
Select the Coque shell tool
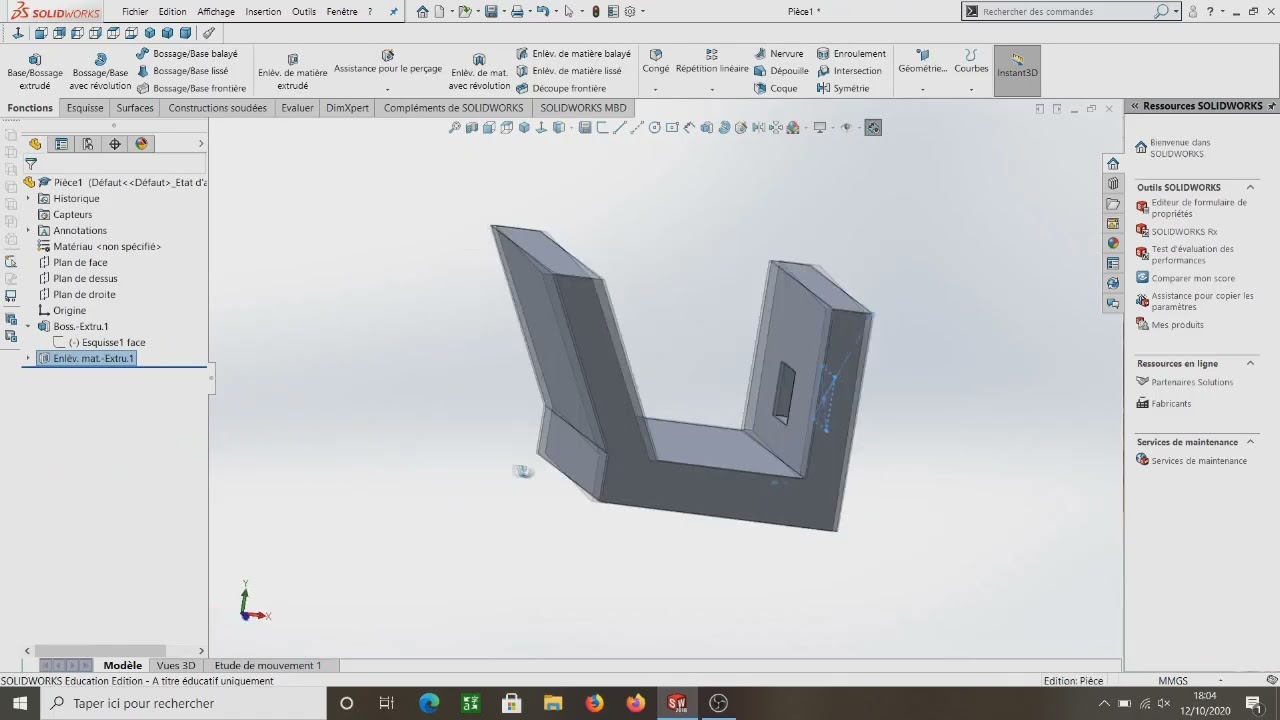(776, 88)
